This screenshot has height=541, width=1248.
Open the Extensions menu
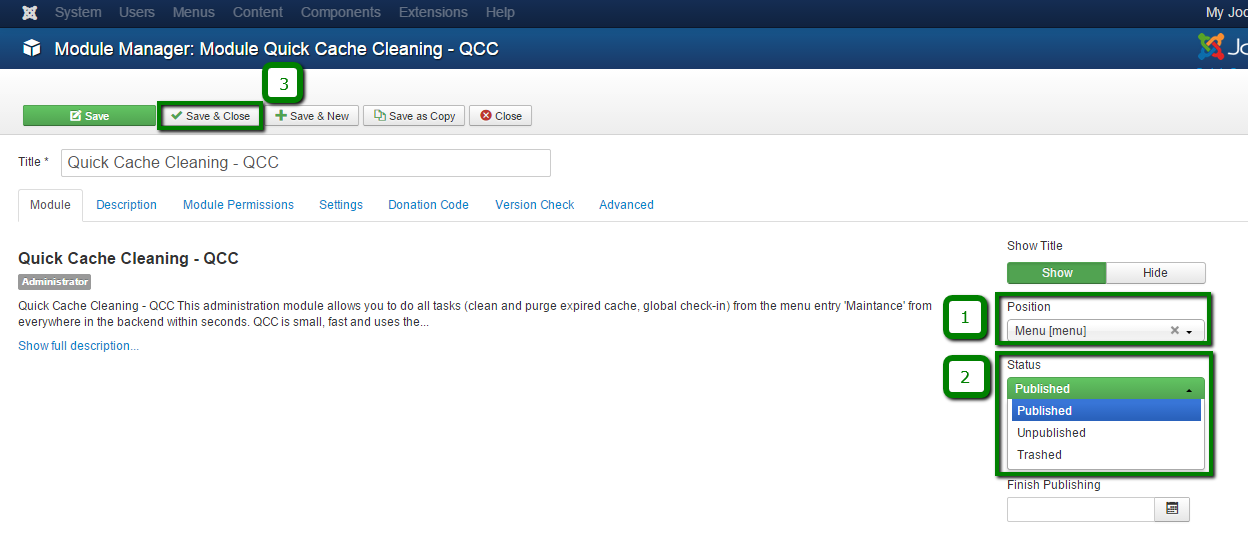point(433,13)
